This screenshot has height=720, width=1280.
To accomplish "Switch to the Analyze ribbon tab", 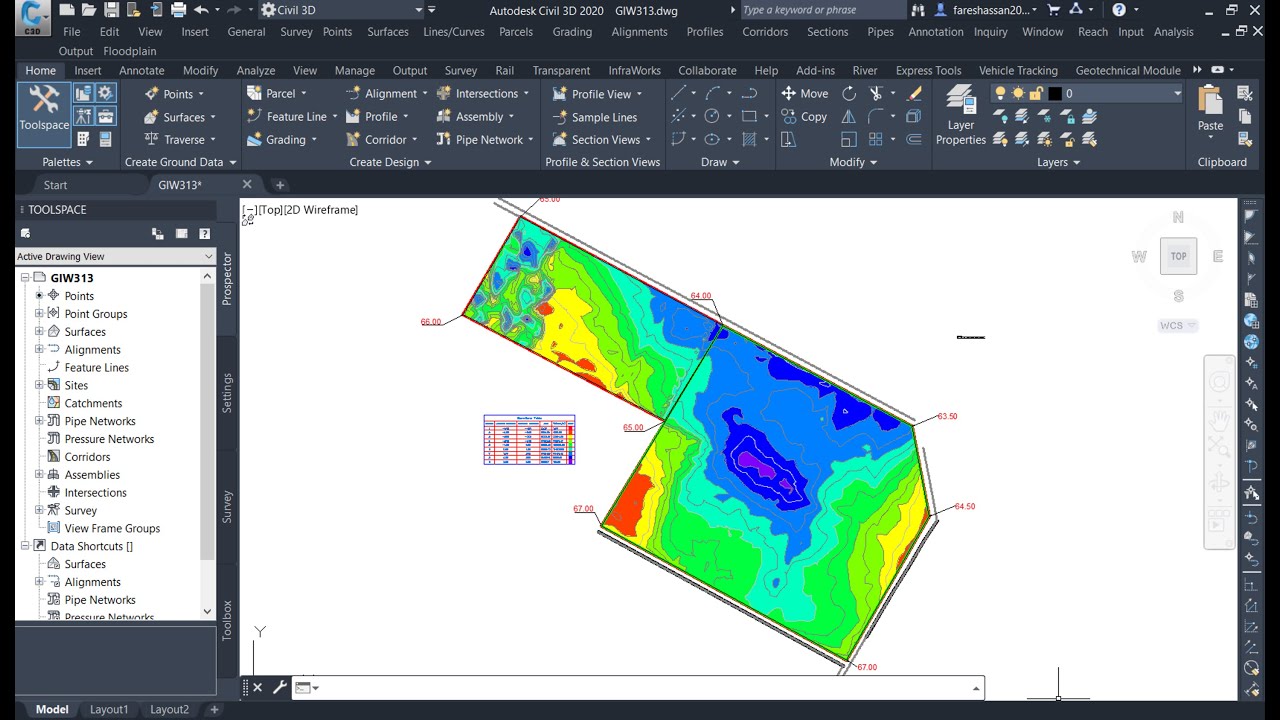I will pos(256,71).
